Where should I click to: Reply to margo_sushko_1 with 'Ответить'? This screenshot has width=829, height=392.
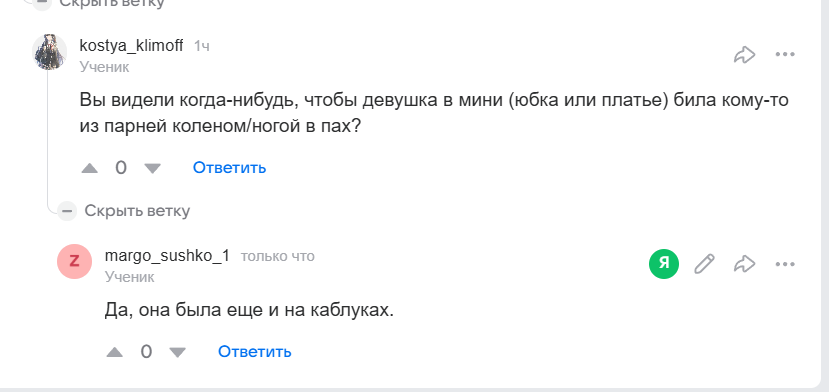255,352
